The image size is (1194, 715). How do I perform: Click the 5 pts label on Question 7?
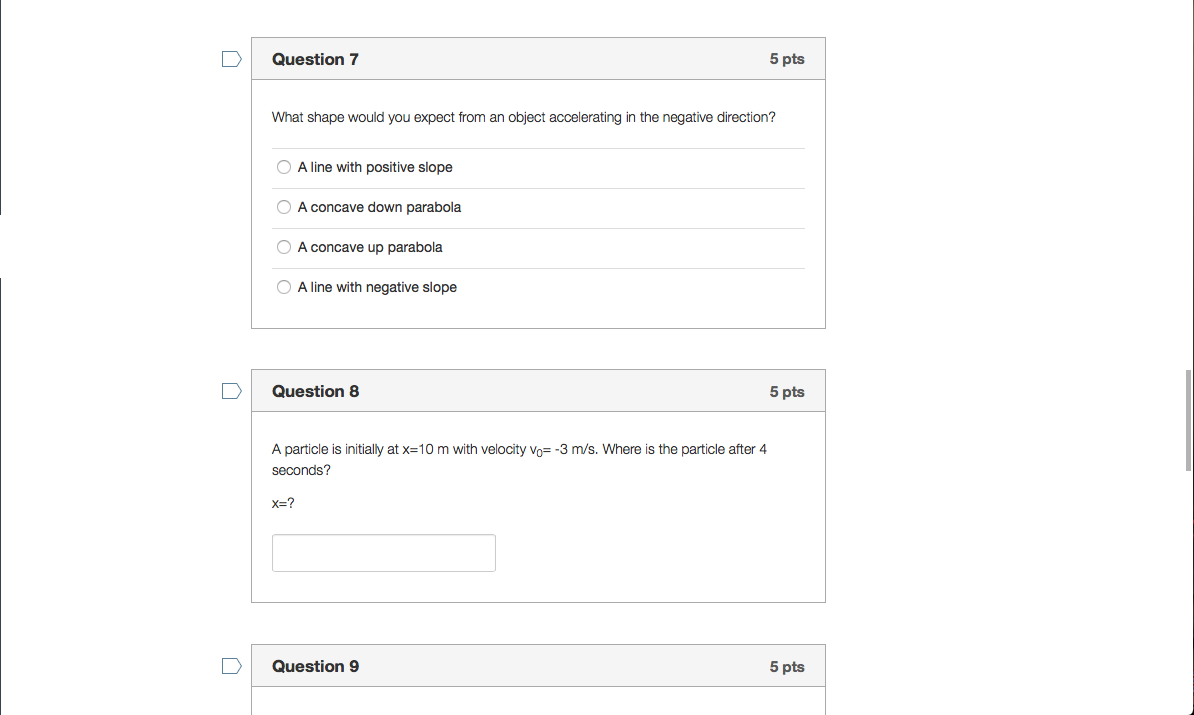coord(786,59)
